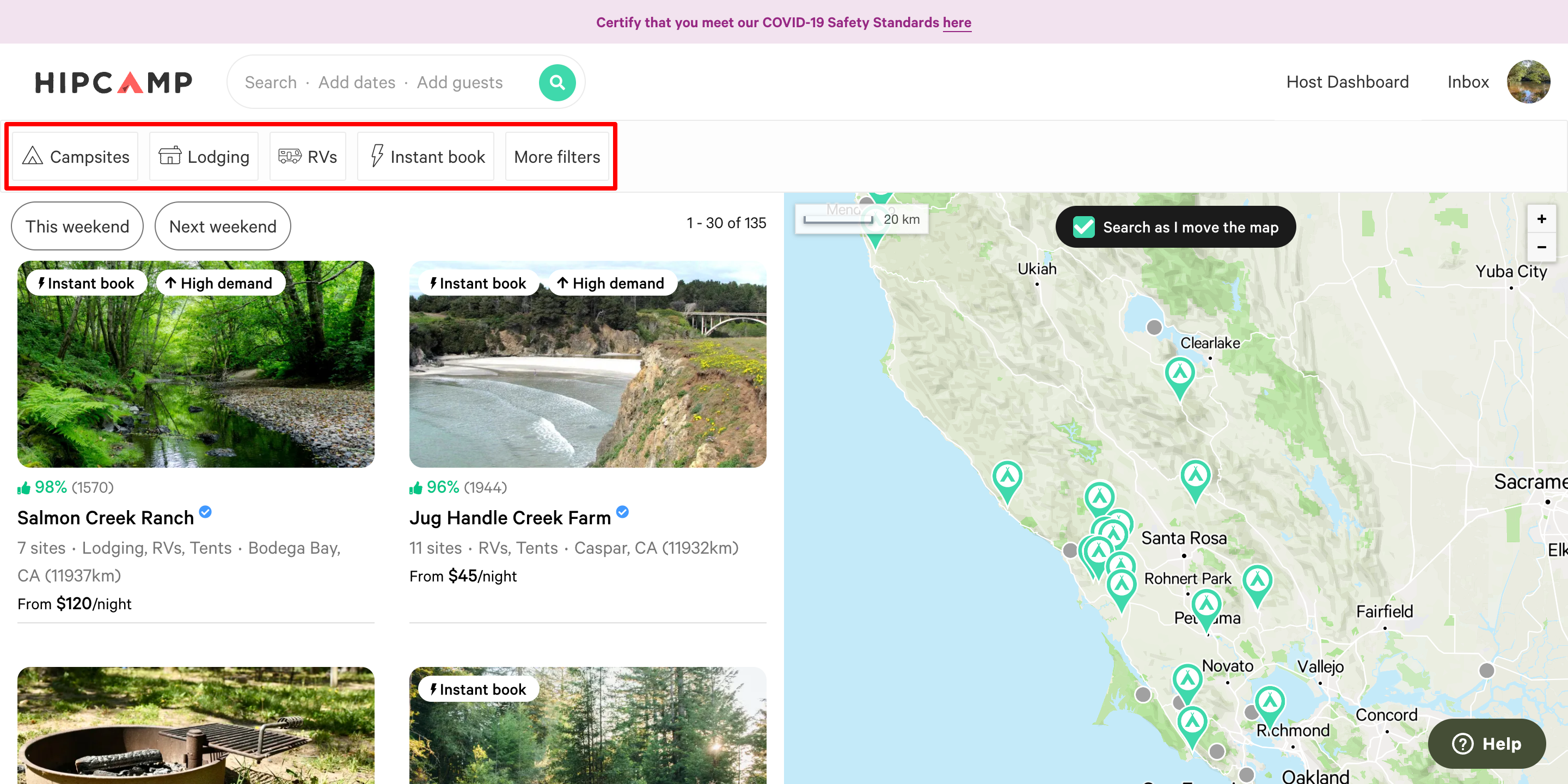Click the Yuba City label on the map
The width and height of the screenshot is (1568, 784).
(1511, 271)
